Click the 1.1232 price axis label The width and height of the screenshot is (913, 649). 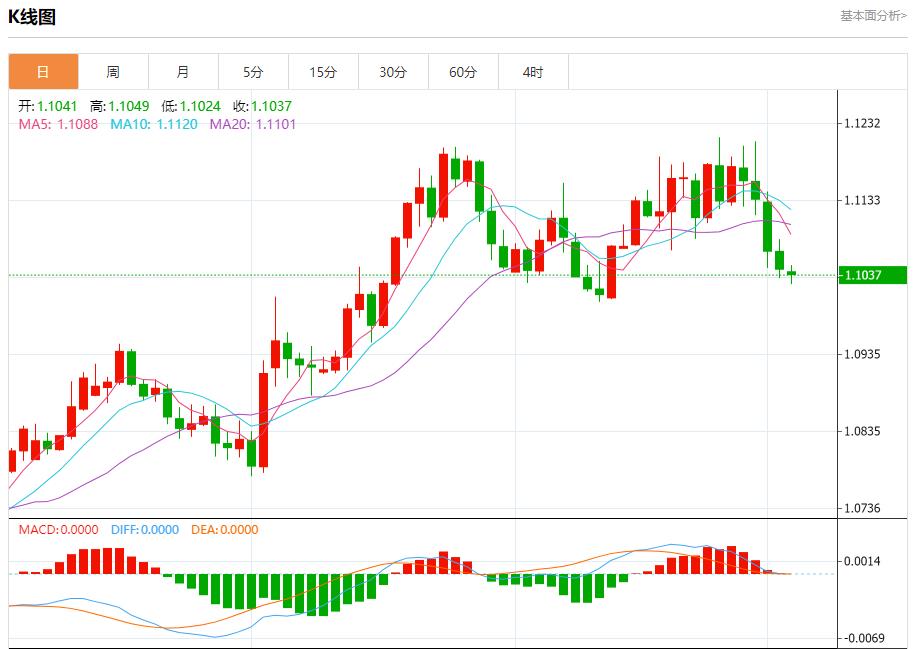coord(861,124)
